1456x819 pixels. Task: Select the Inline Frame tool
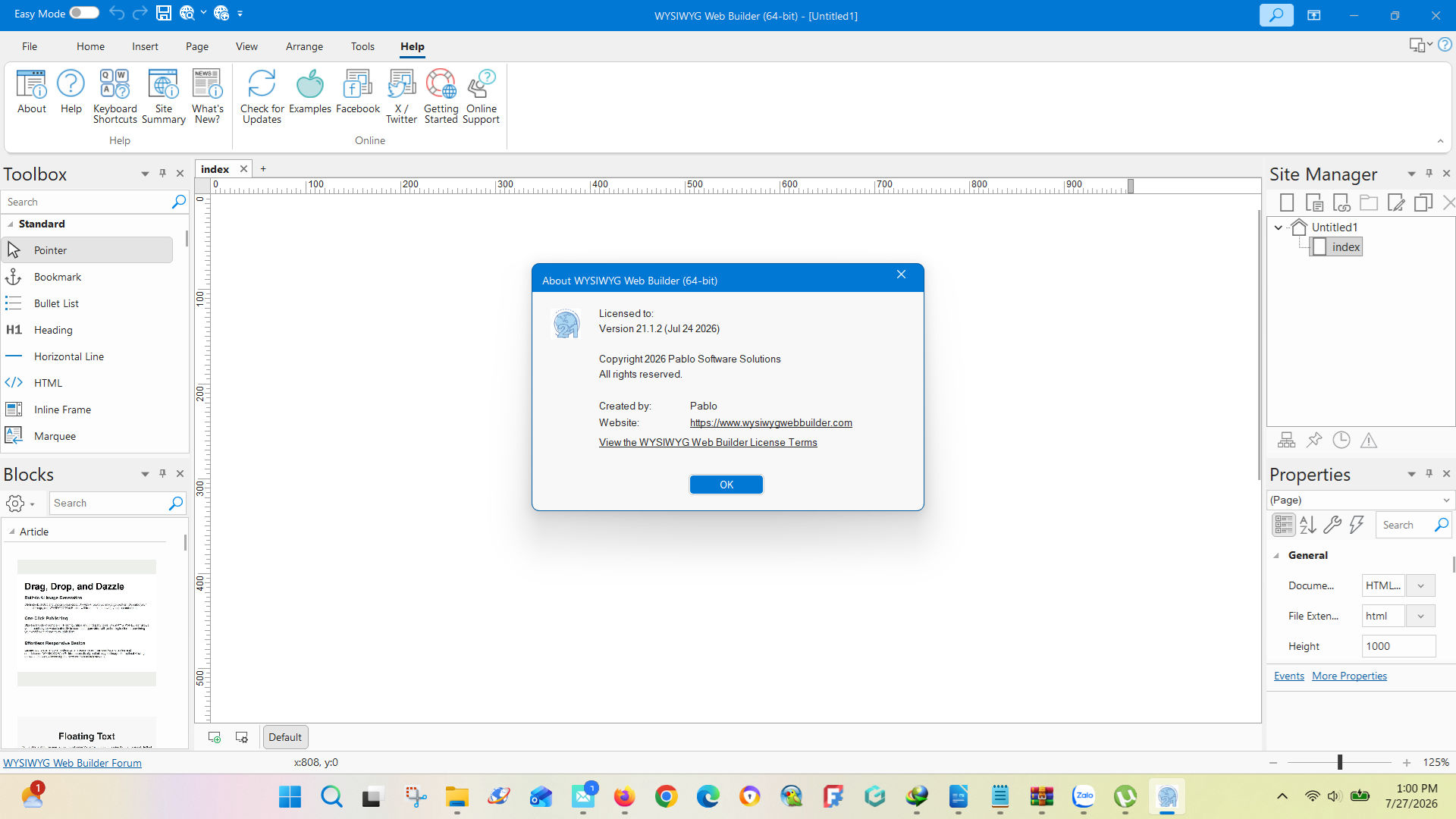point(88,409)
